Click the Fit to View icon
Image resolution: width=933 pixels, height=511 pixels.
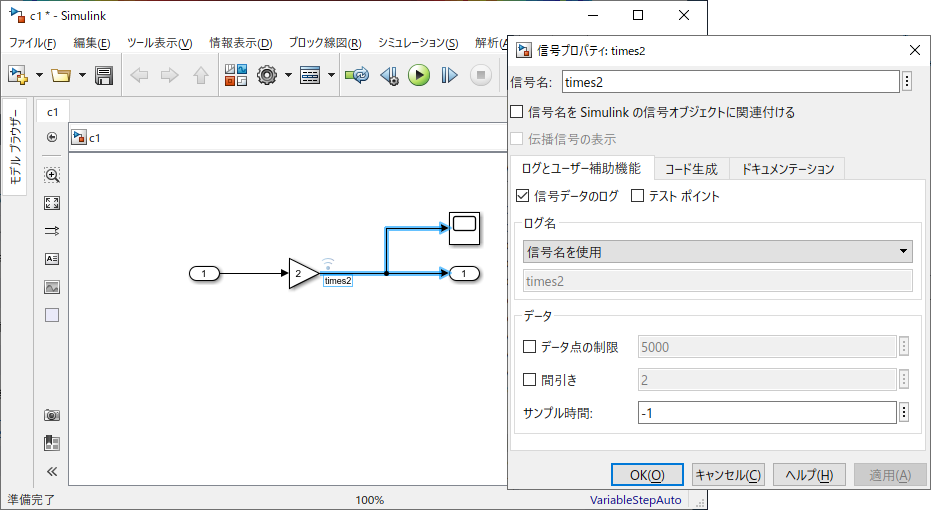(x=52, y=203)
